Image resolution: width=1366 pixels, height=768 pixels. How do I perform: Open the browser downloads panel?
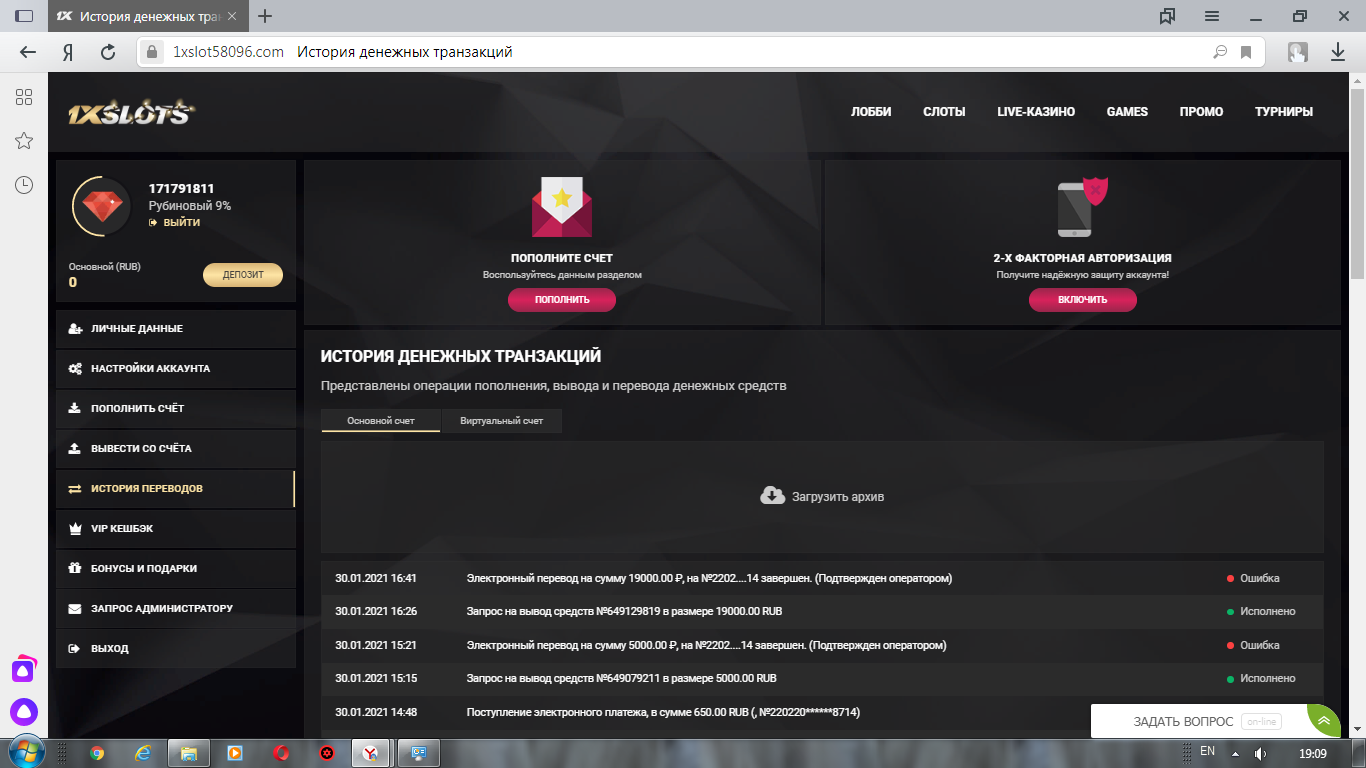click(x=1338, y=52)
